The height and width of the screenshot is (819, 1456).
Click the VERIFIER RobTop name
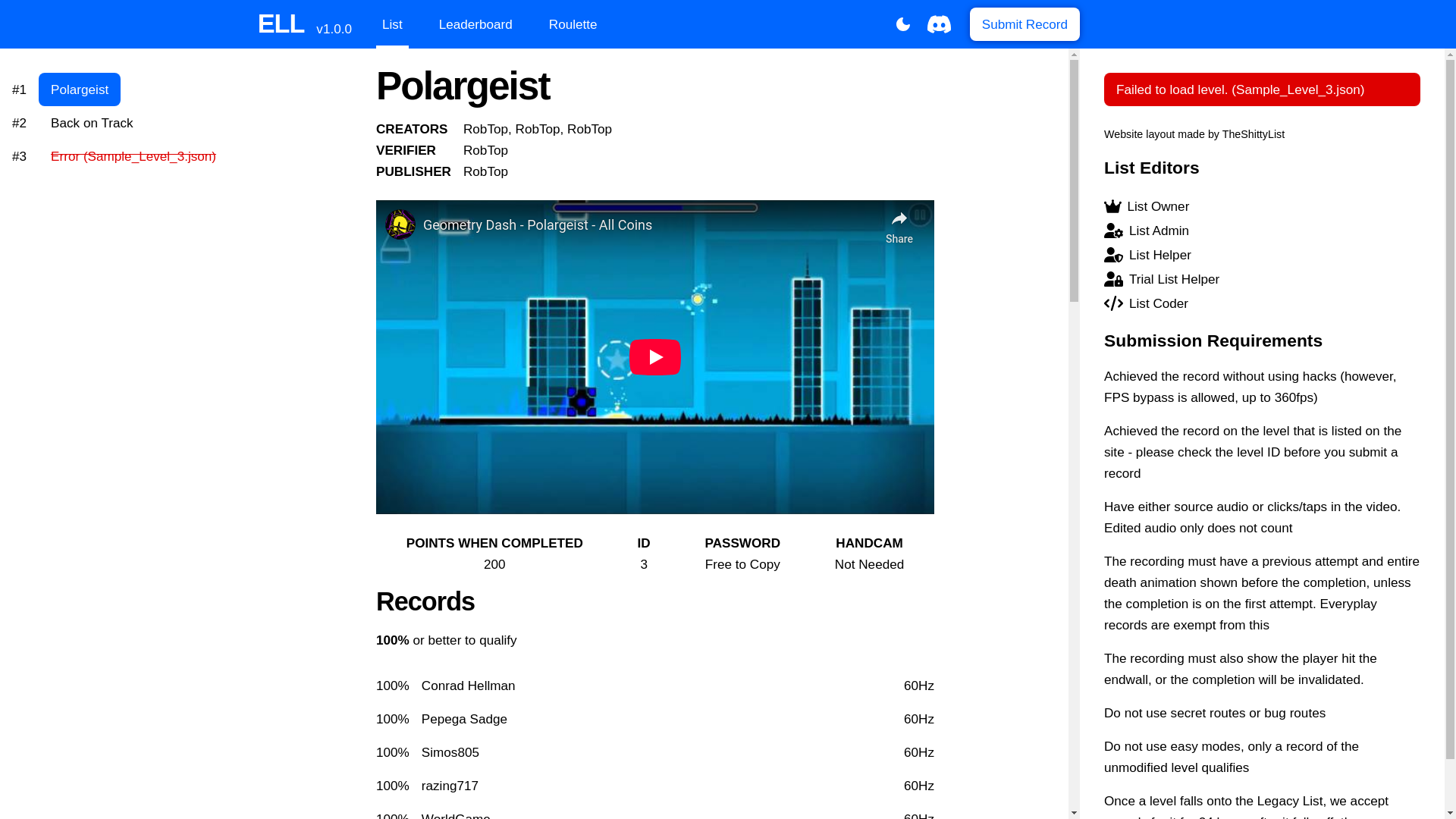[485, 150]
